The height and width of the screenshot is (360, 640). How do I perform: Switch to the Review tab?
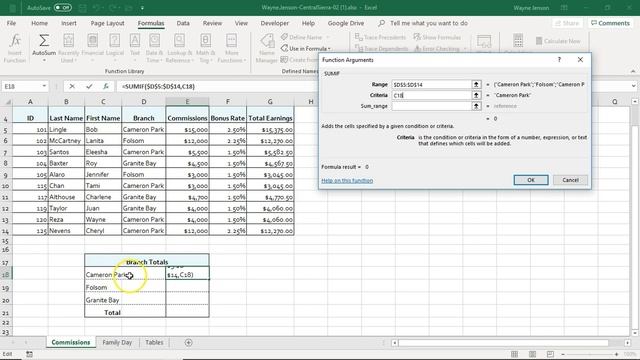212,23
